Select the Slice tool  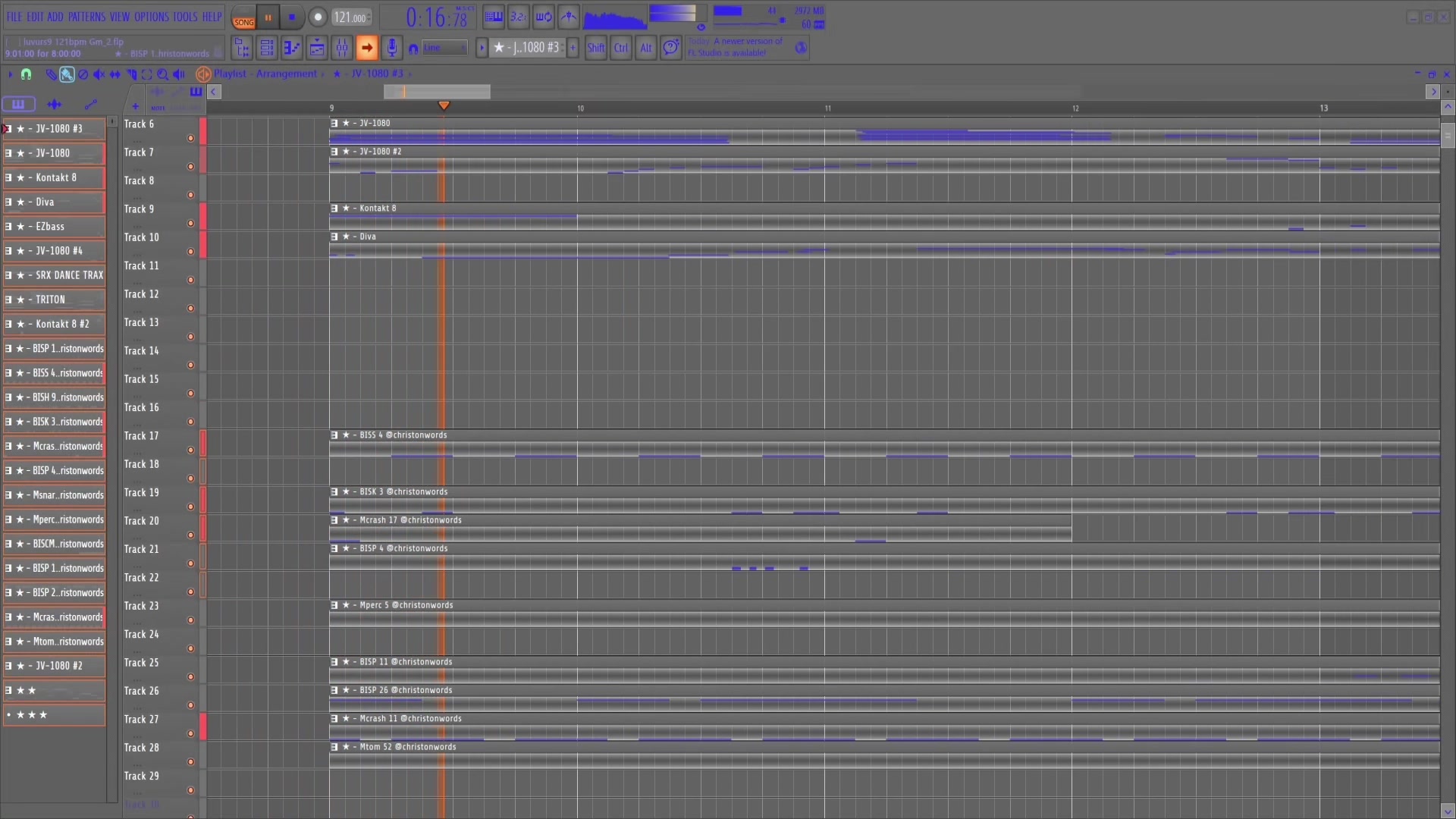(x=130, y=74)
